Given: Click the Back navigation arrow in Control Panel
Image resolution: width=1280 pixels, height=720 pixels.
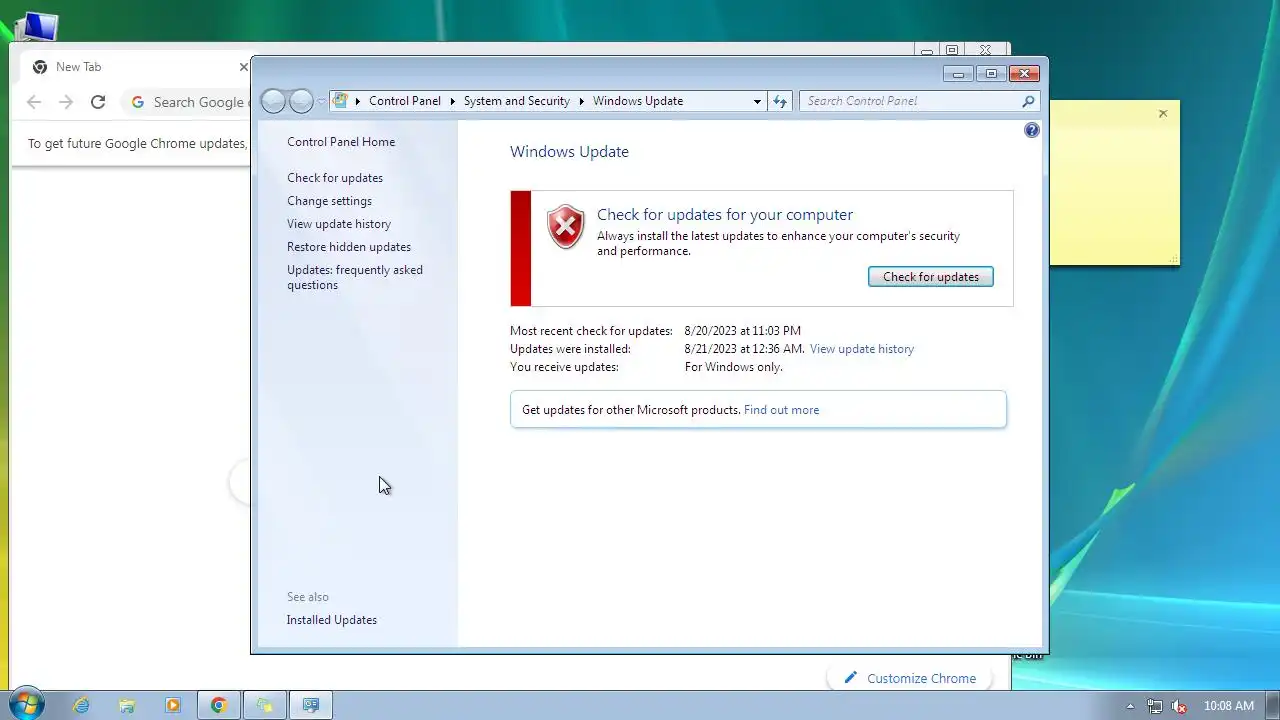Looking at the screenshot, I should [273, 101].
